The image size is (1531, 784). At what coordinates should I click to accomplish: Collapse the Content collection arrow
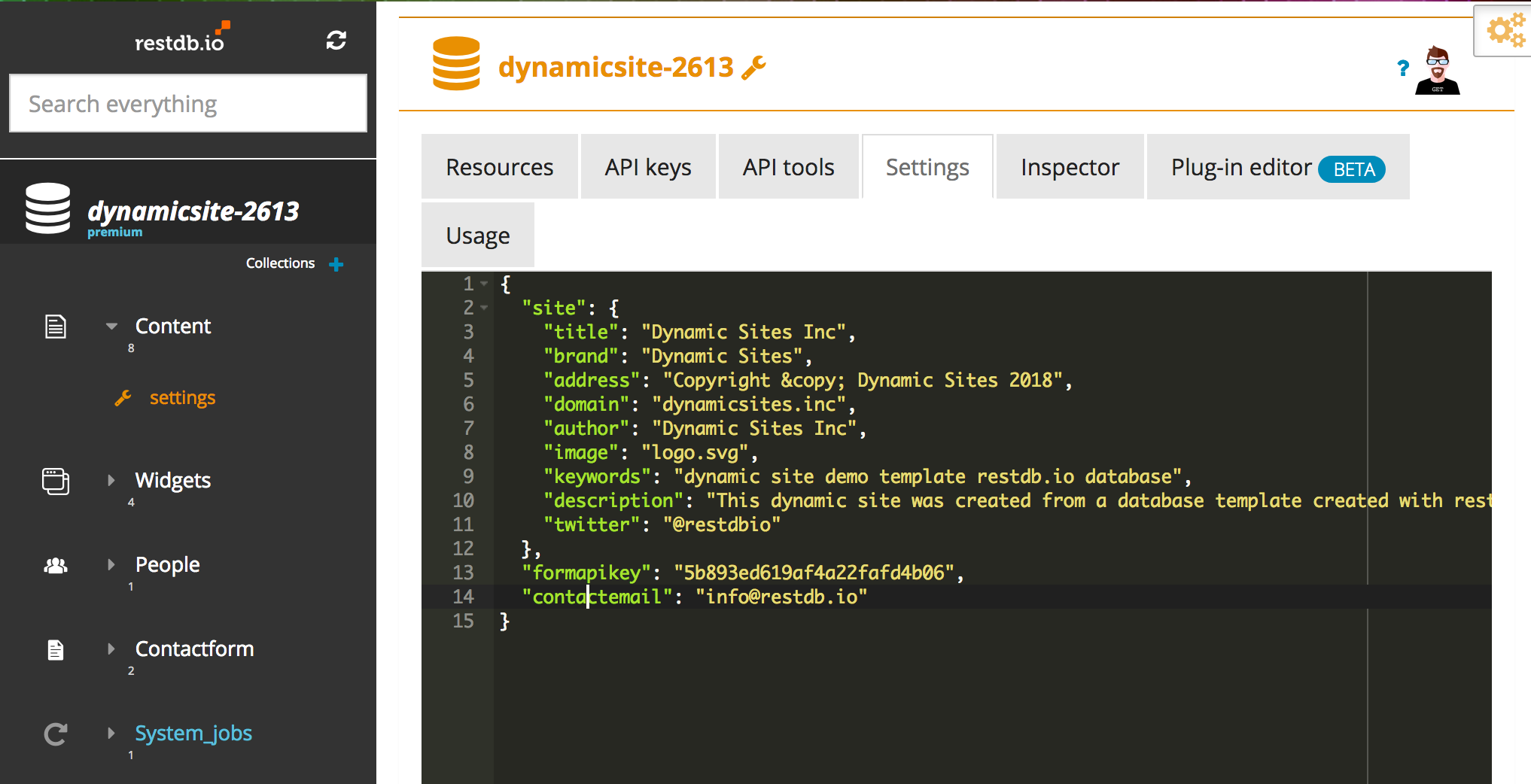(x=111, y=327)
